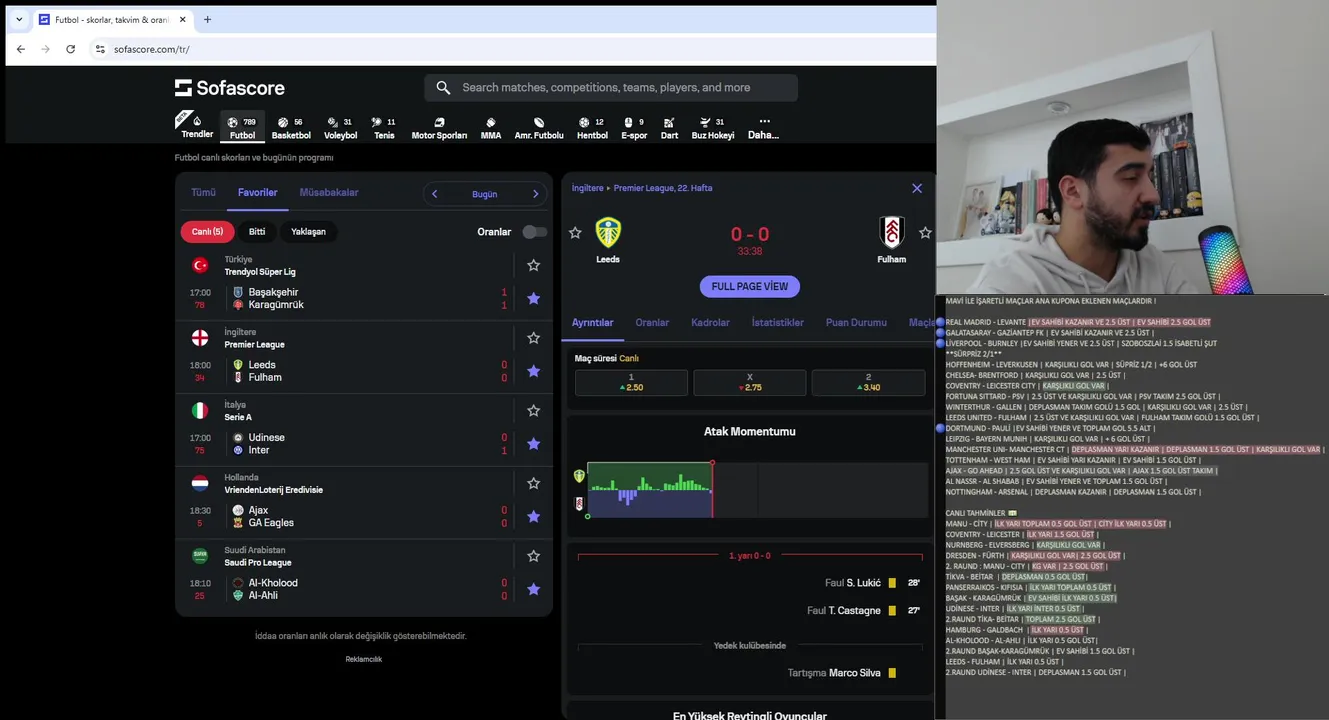Reload the page in Chrome
Image resolution: width=1329 pixels, height=720 pixels.
pyautogui.click(x=70, y=49)
